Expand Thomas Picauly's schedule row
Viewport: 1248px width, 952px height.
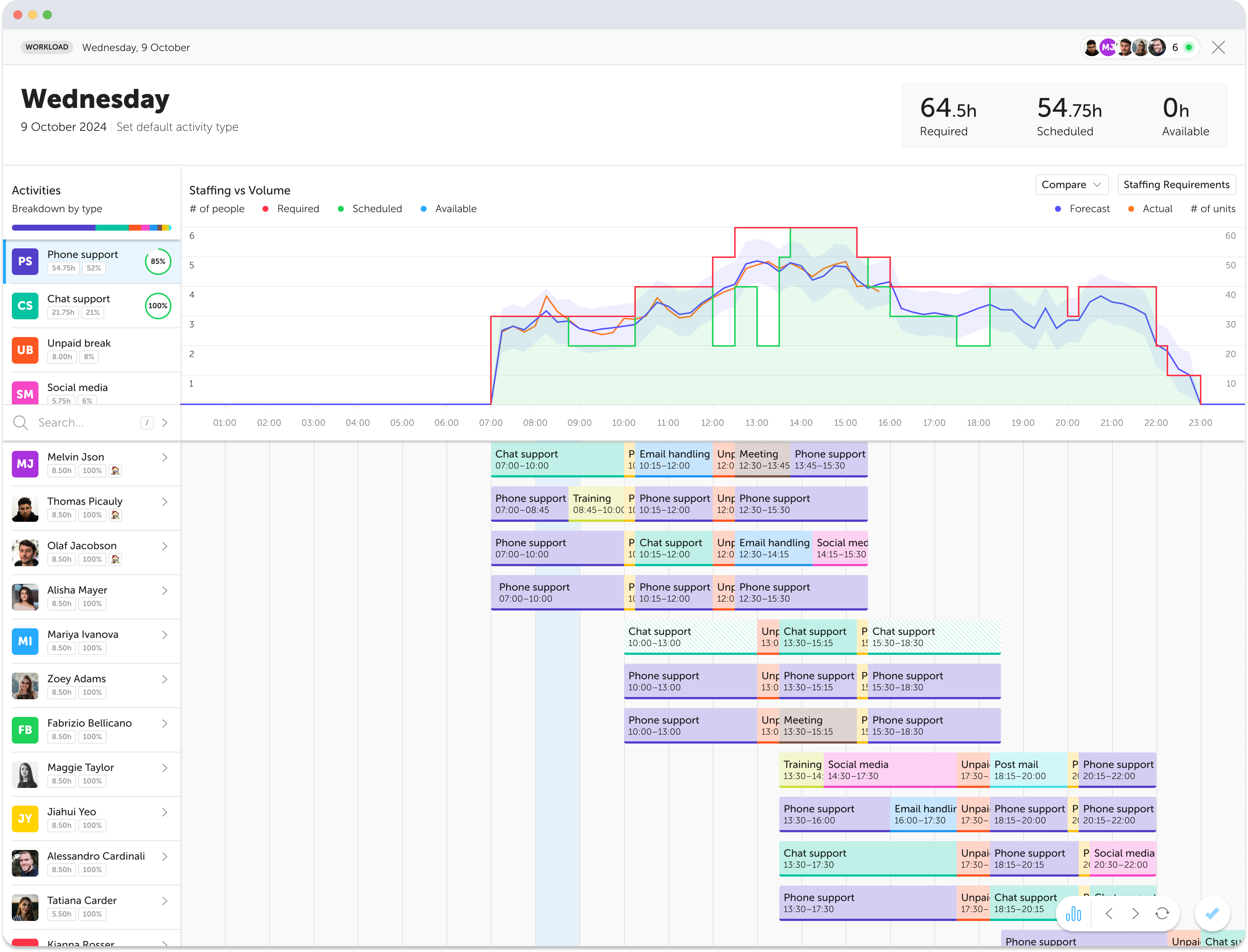(x=165, y=501)
